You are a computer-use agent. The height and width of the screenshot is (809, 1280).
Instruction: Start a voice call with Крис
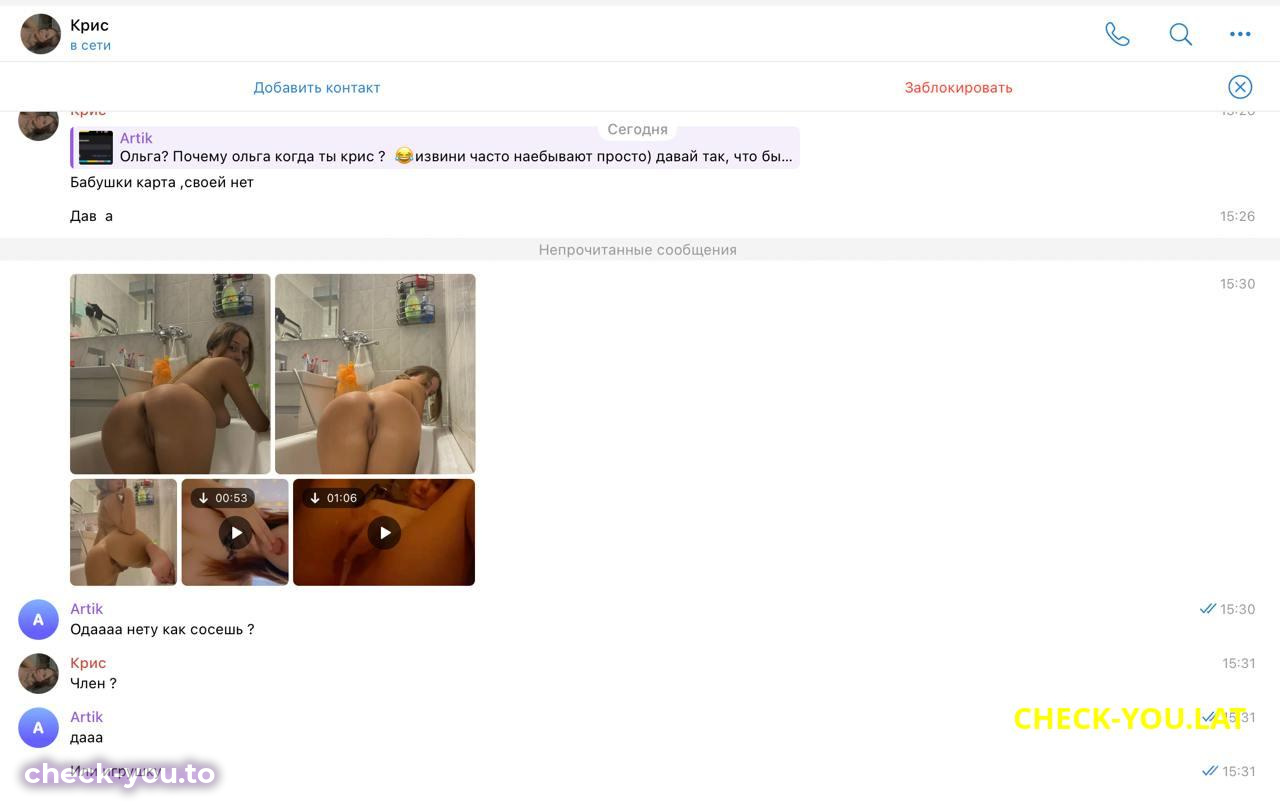click(1117, 34)
